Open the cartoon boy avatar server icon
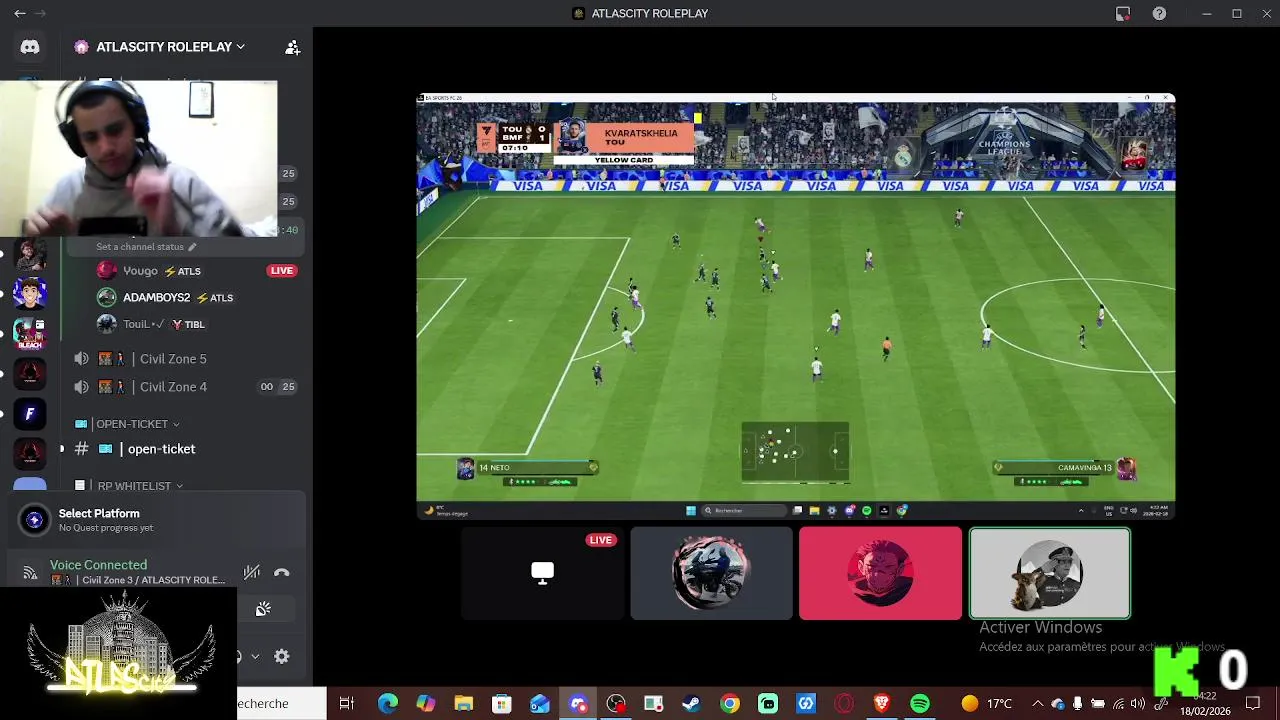1280x720 pixels. pyautogui.click(x=30, y=294)
